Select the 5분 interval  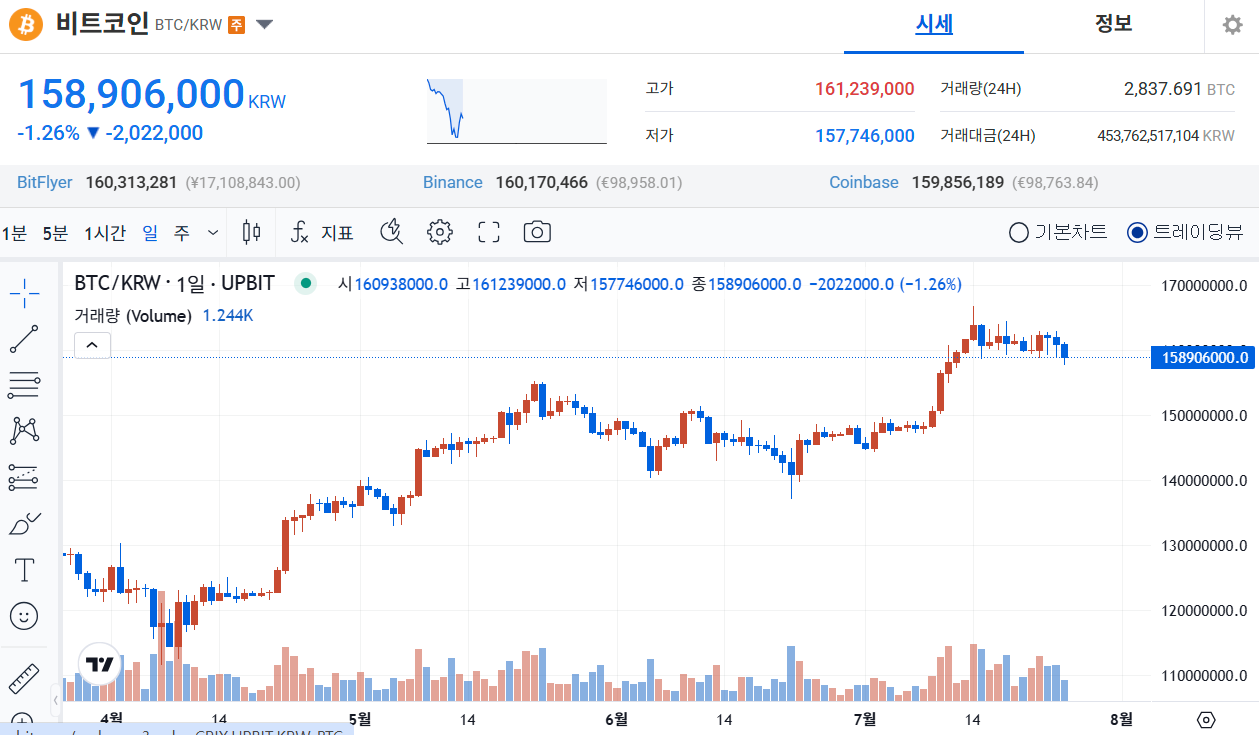(55, 233)
